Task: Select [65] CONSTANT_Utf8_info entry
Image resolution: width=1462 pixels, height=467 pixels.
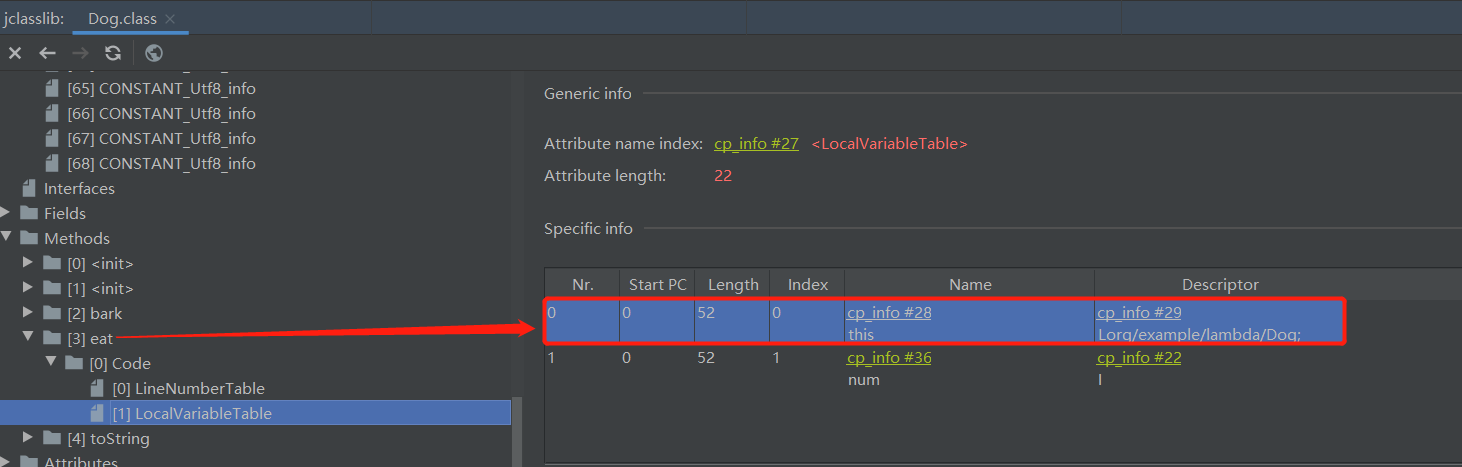Action: pos(161,88)
